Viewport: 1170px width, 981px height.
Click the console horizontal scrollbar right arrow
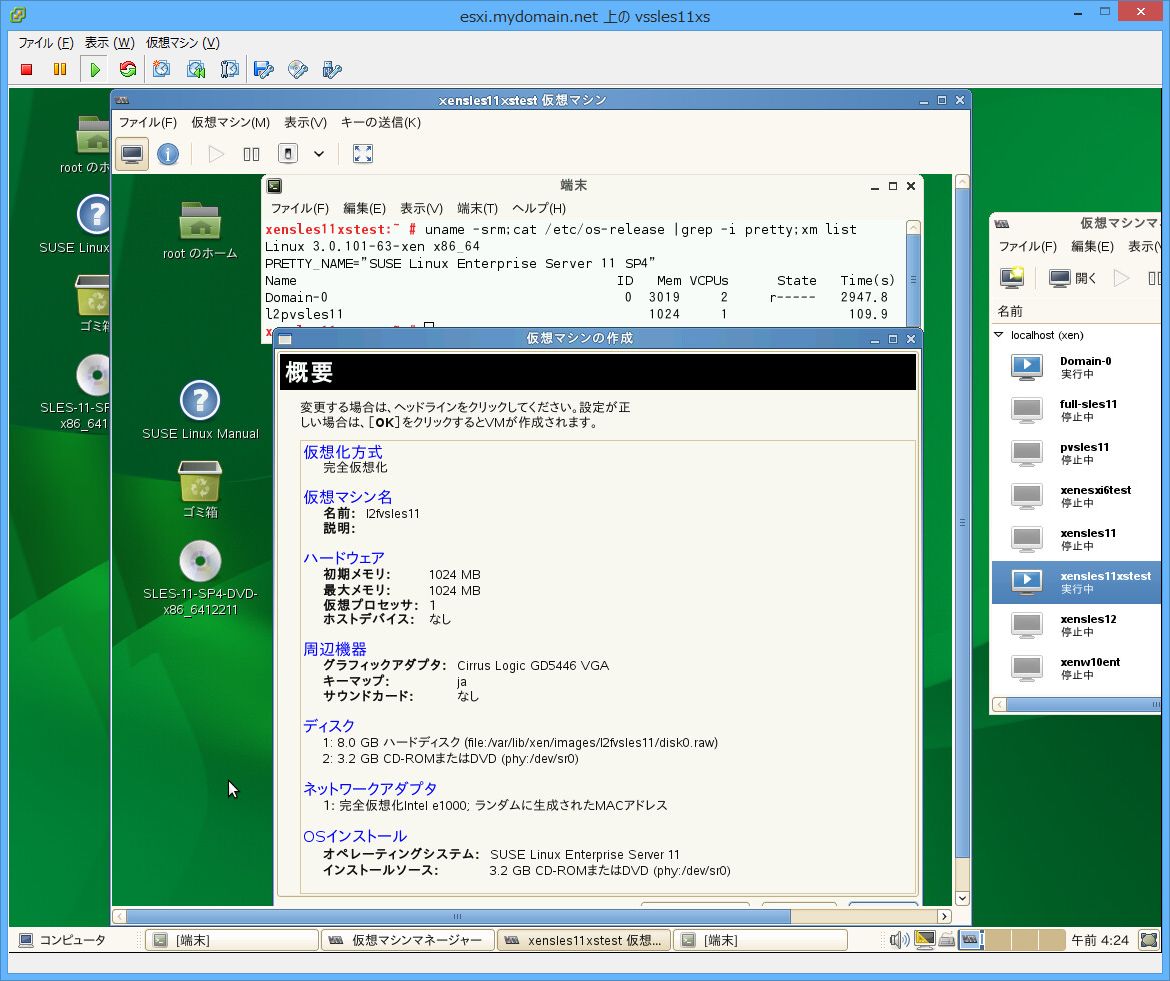click(945, 916)
